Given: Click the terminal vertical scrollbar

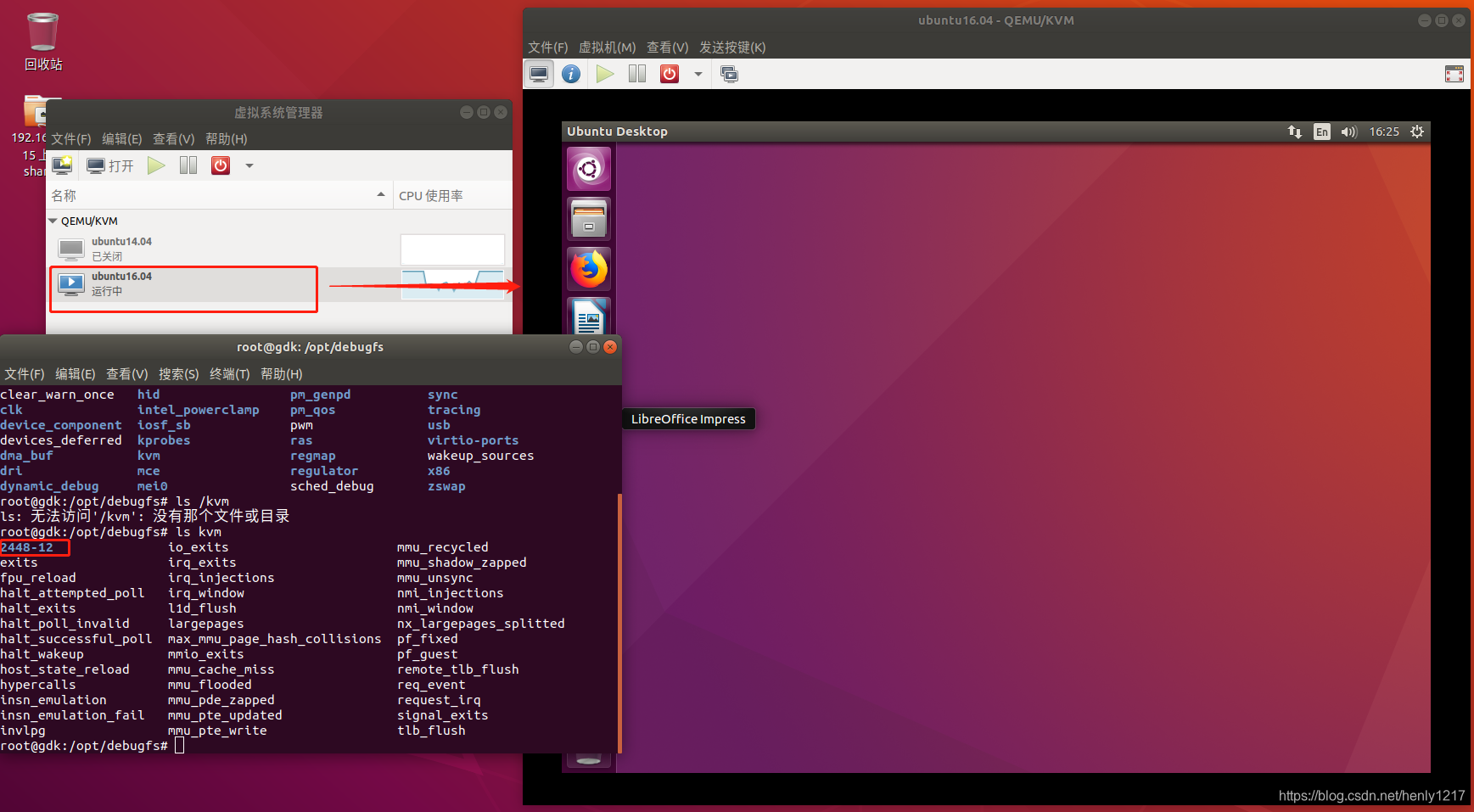Looking at the screenshot, I should pyautogui.click(x=619, y=624).
